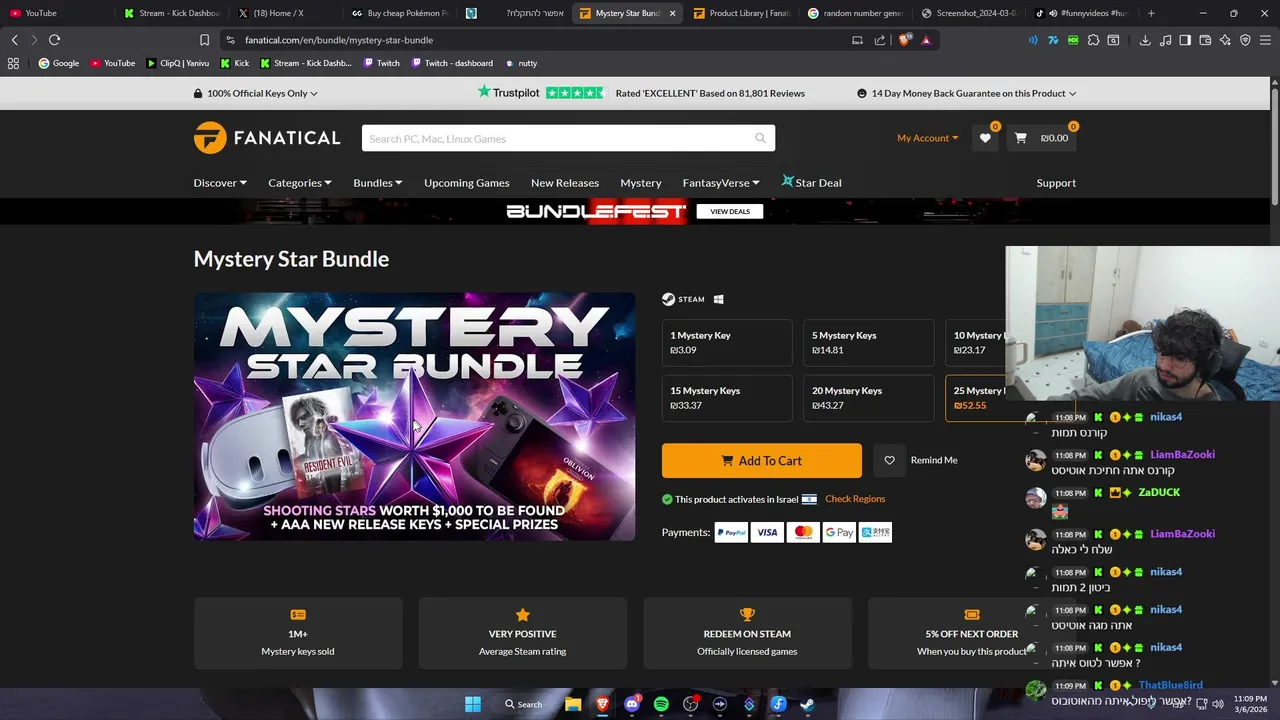This screenshot has width=1280, height=720.
Task: Expand 14 Day Money Back Guarantee dropdown
Action: 966,93
